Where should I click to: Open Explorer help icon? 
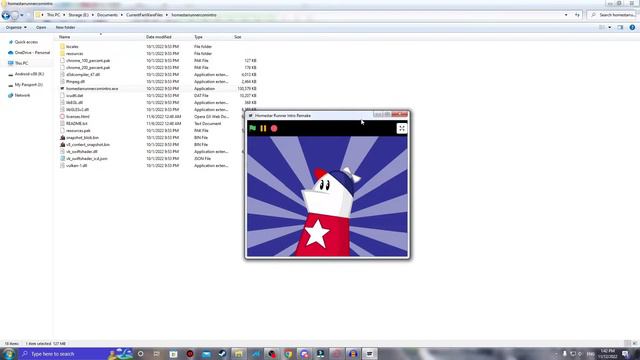pyautogui.click(x=632, y=27)
